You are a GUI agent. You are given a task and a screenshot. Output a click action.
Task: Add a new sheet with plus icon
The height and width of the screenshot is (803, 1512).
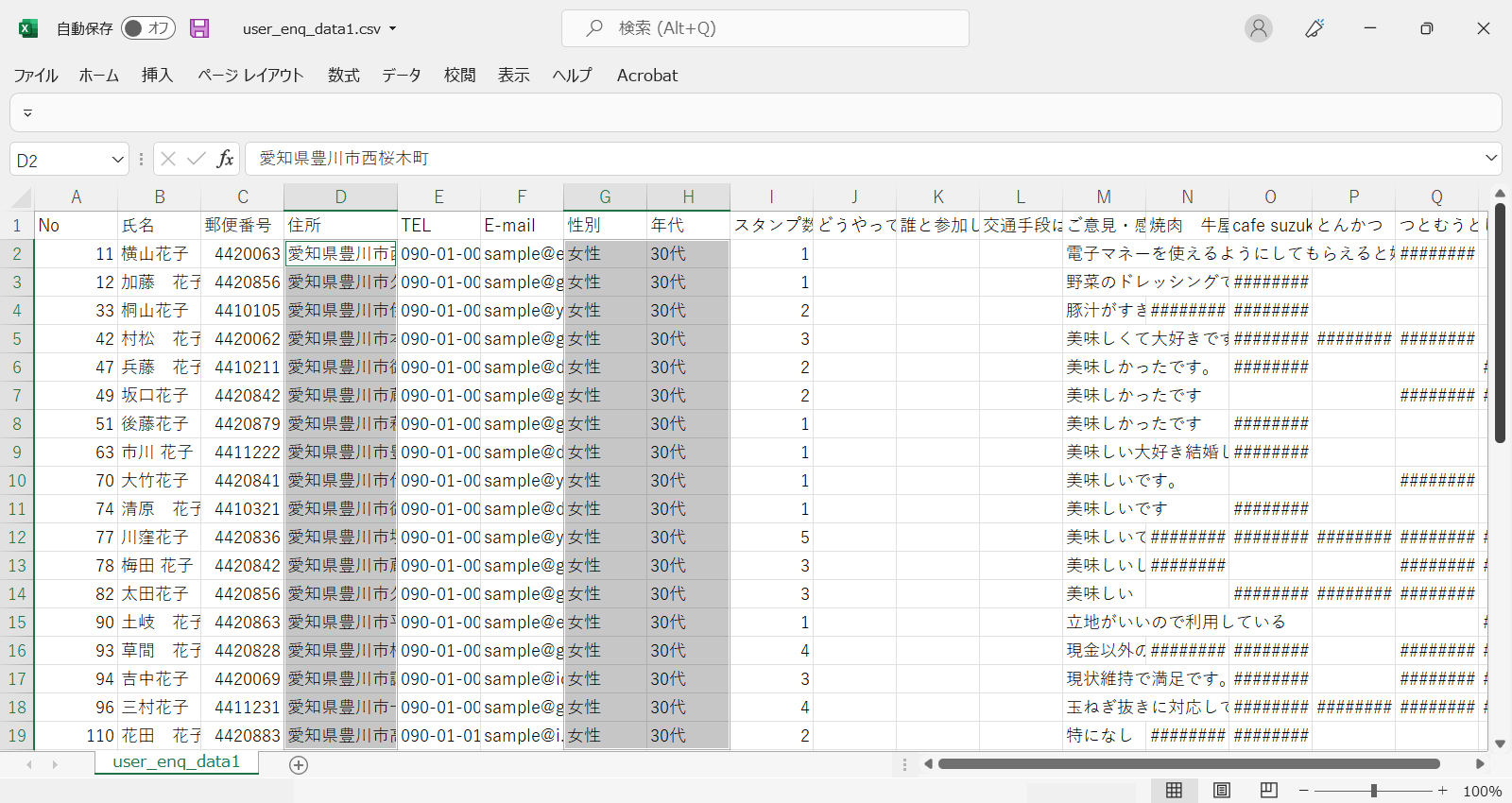[299, 765]
